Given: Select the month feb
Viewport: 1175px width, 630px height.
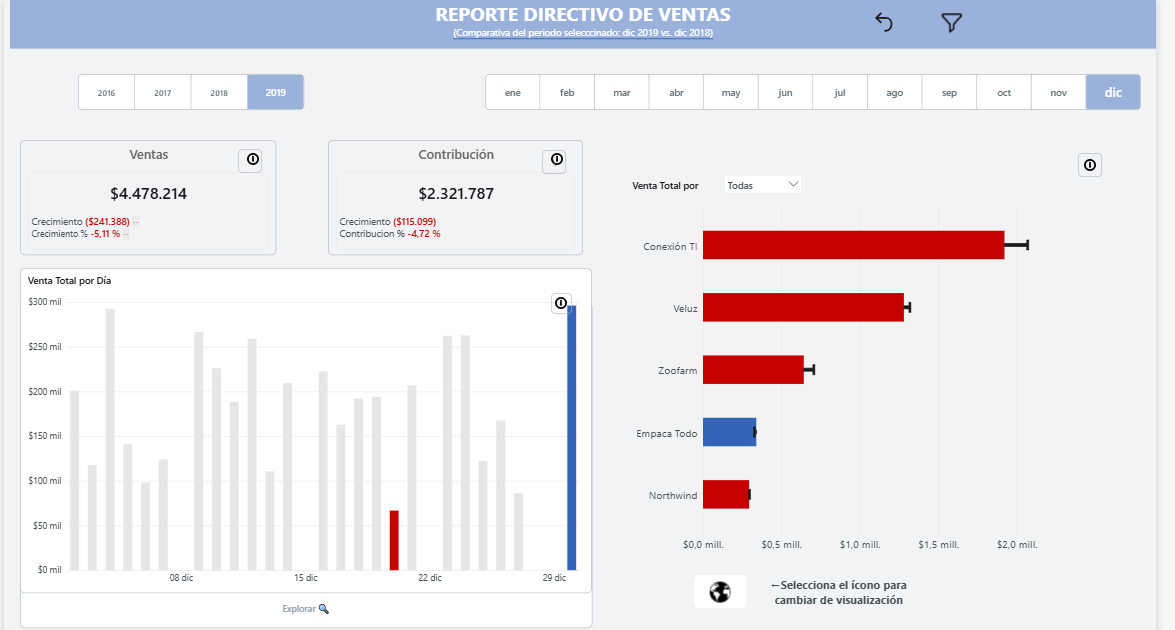Looking at the screenshot, I should pos(567,92).
